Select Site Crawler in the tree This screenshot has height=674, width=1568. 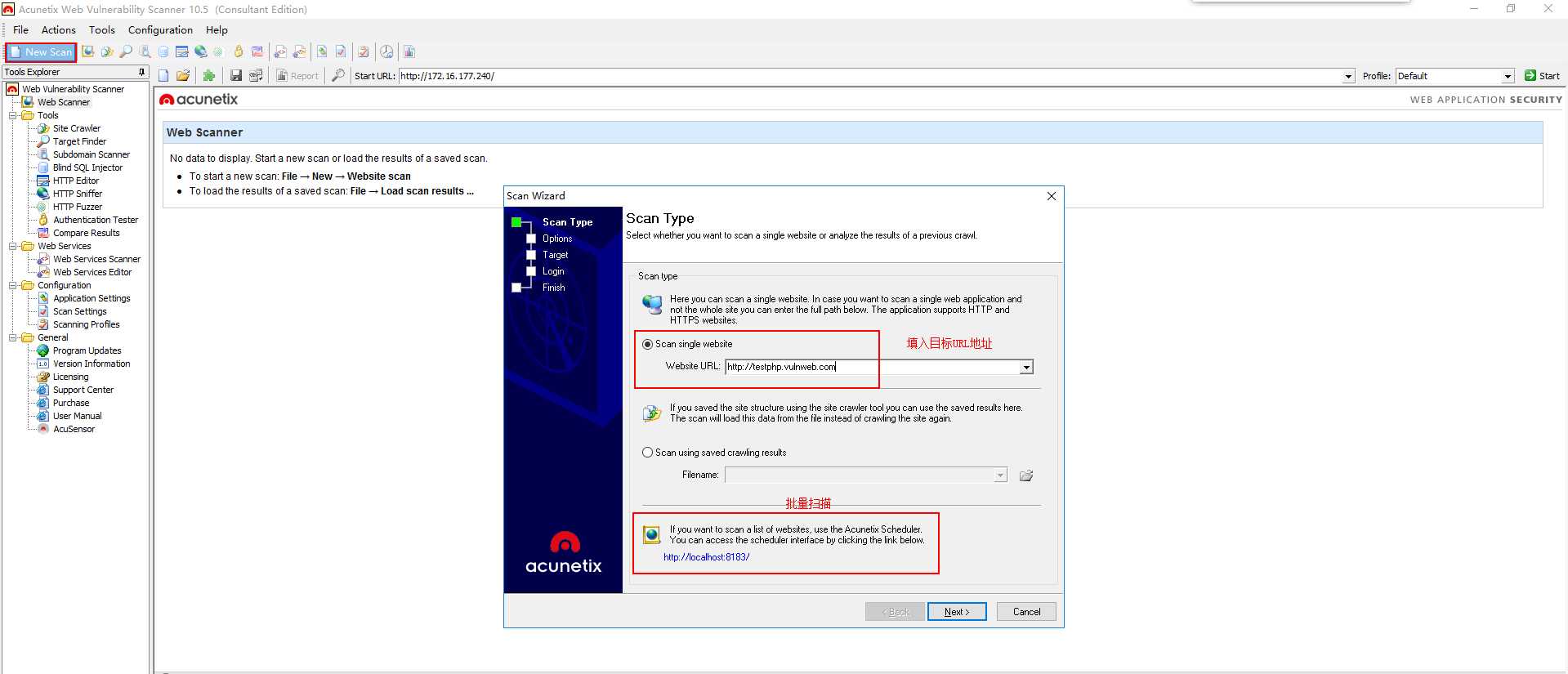pos(77,128)
